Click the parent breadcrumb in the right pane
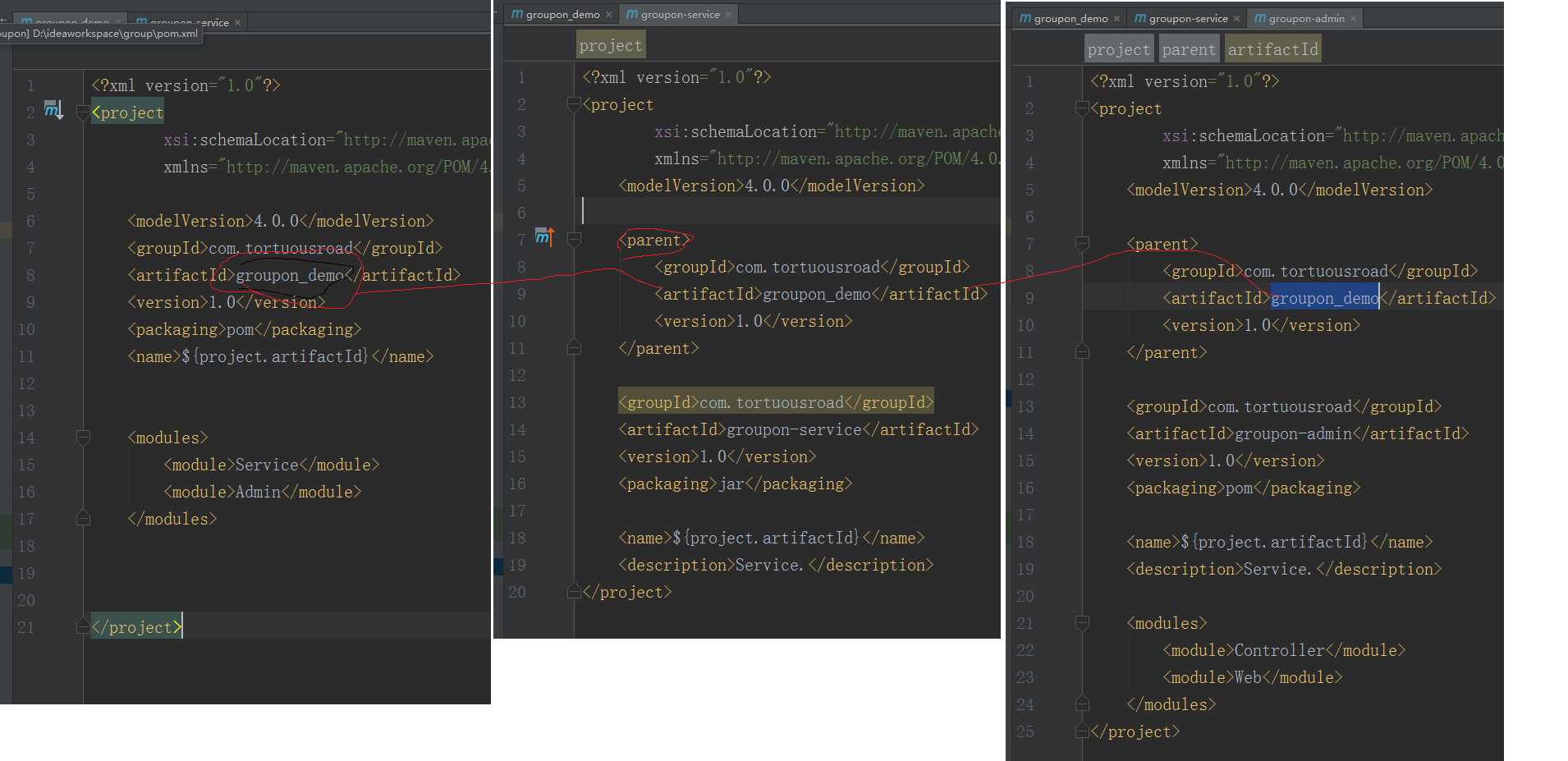This screenshot has height=761, width=1568. [x=1189, y=49]
